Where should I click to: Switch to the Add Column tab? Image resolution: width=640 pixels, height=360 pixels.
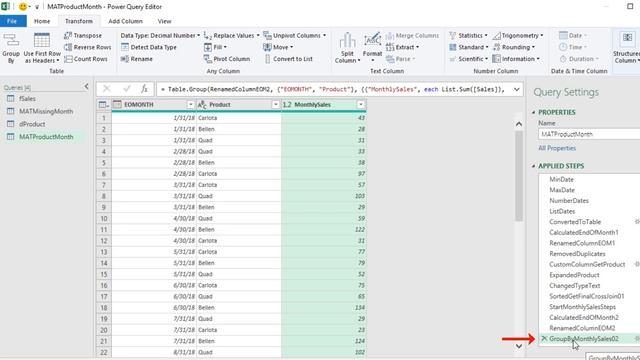(126, 21)
